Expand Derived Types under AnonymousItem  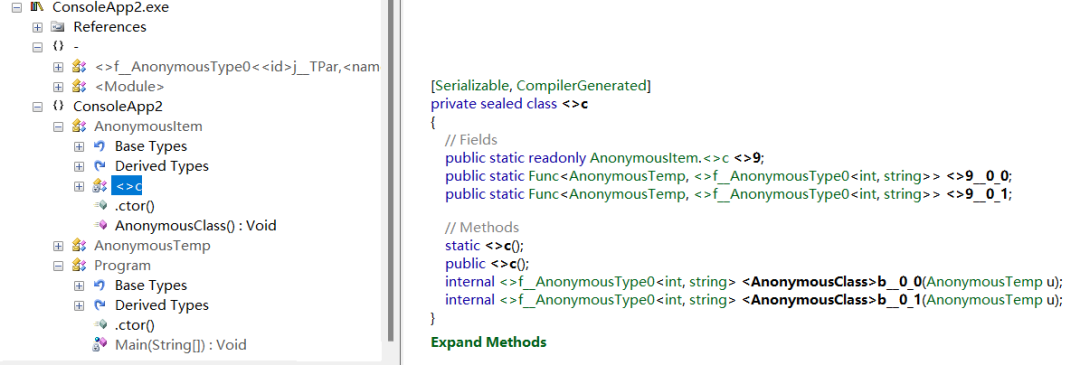point(79,166)
